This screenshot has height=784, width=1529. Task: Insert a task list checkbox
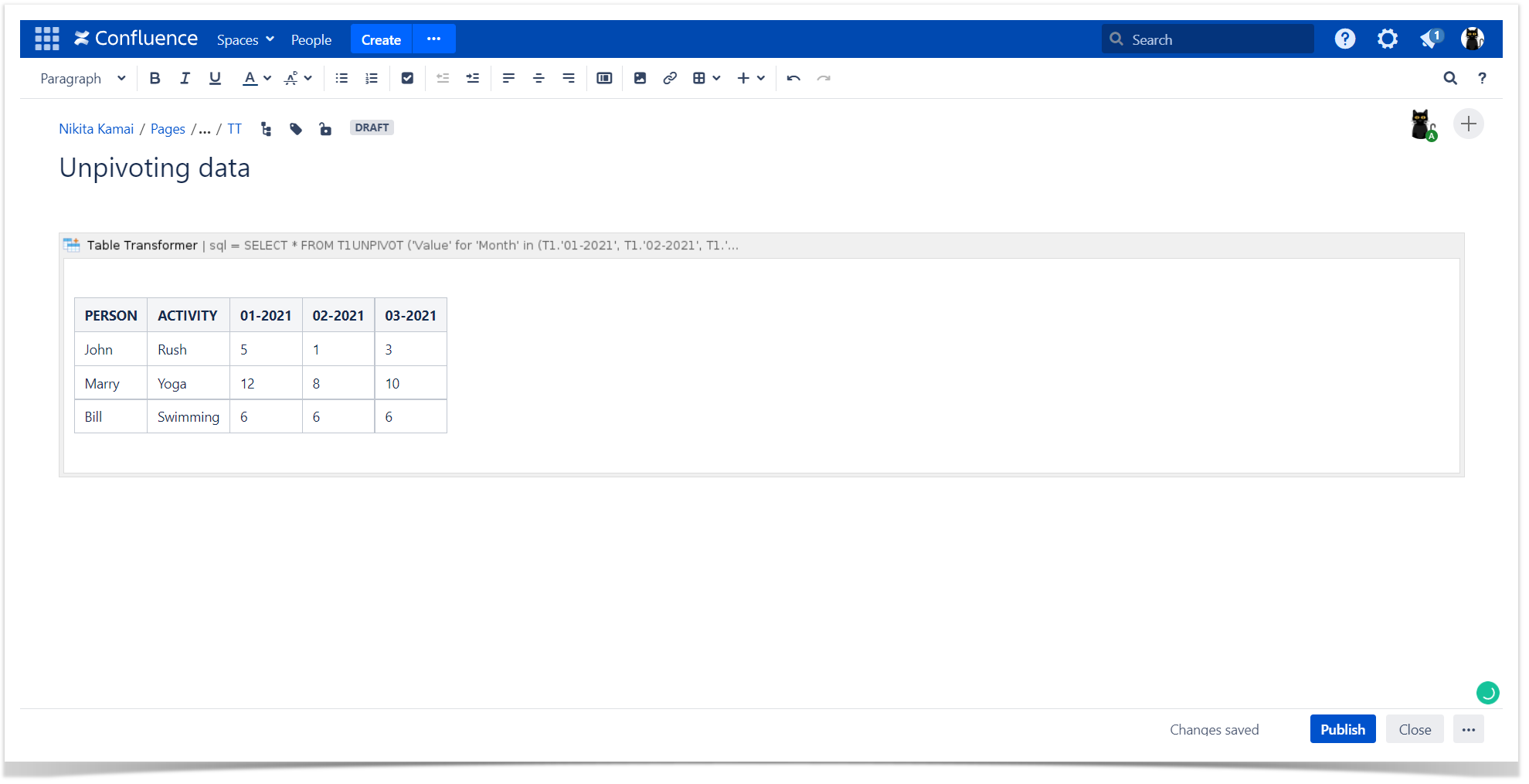pos(407,78)
